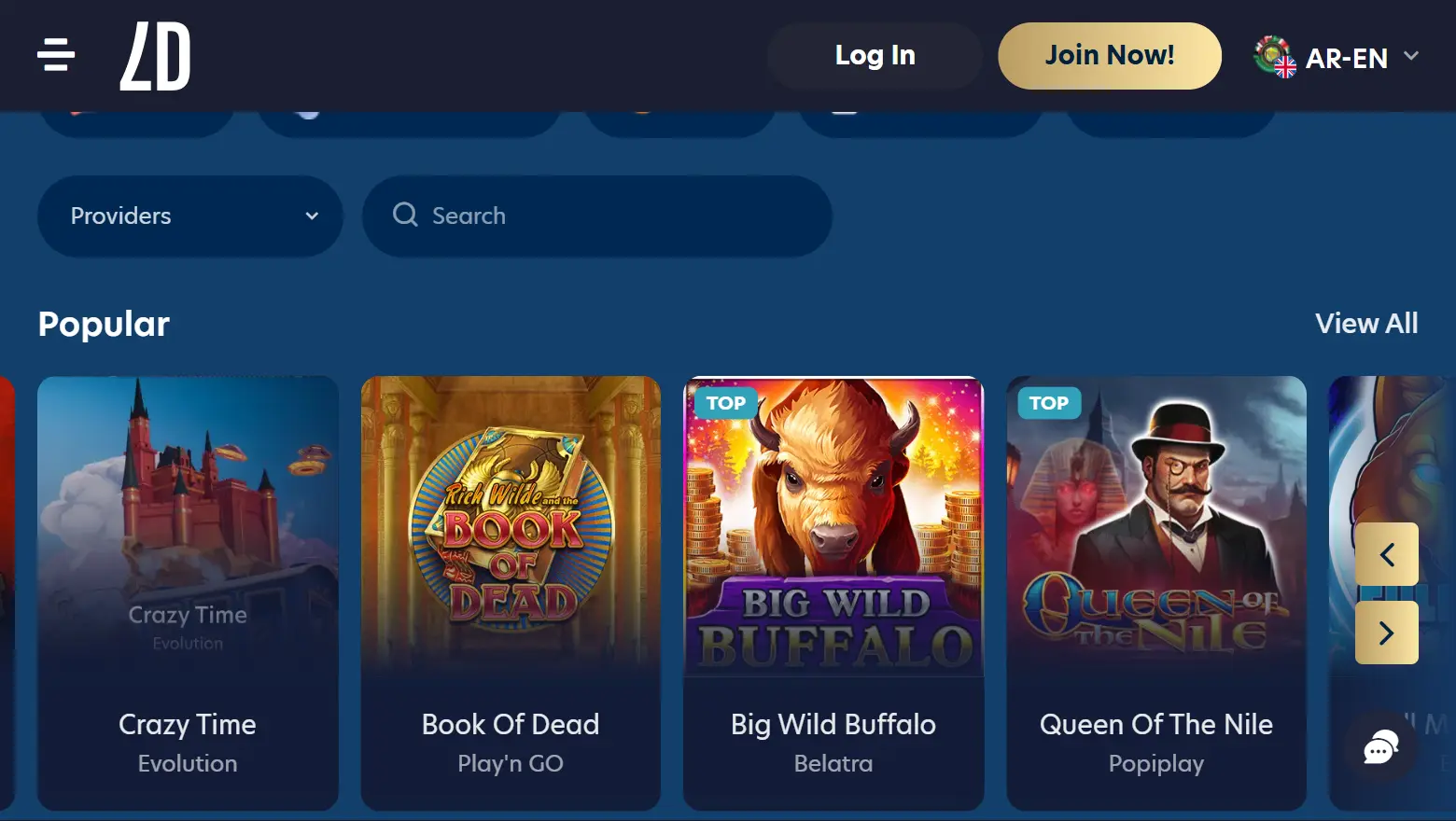Show next games with right arrow

tap(1387, 633)
